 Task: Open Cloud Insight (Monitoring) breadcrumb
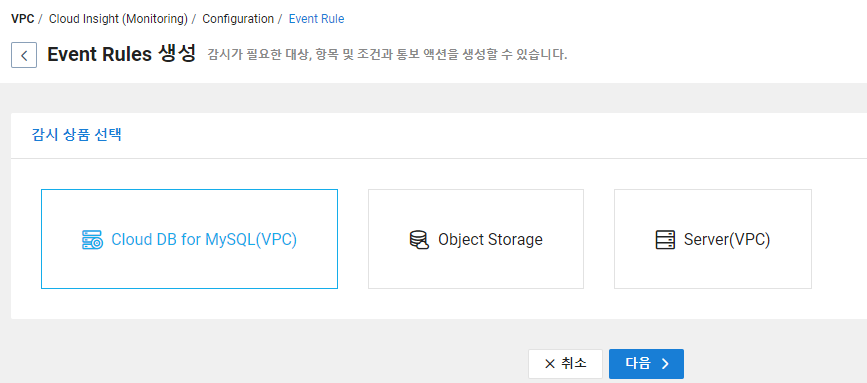point(118,19)
